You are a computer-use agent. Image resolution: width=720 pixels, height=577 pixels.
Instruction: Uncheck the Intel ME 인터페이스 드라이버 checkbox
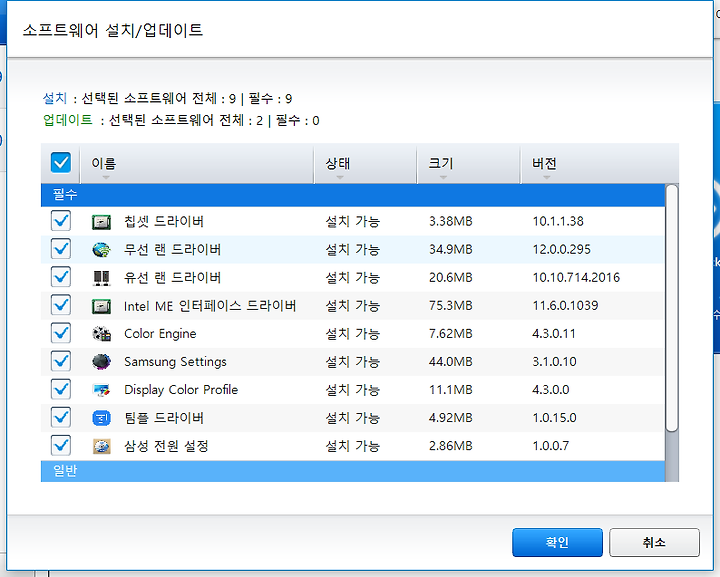coord(61,305)
